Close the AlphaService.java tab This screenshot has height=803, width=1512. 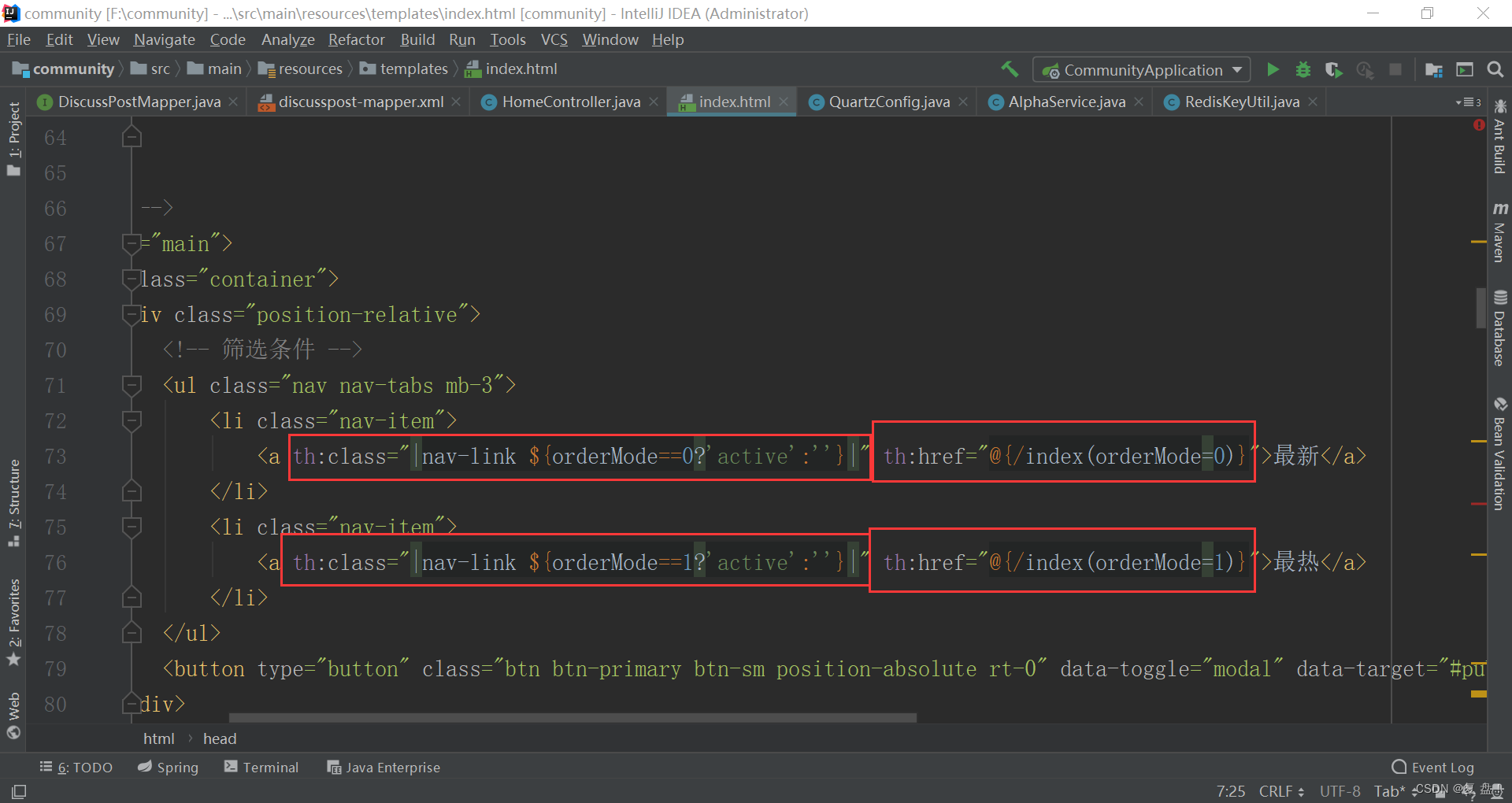click(x=1139, y=102)
